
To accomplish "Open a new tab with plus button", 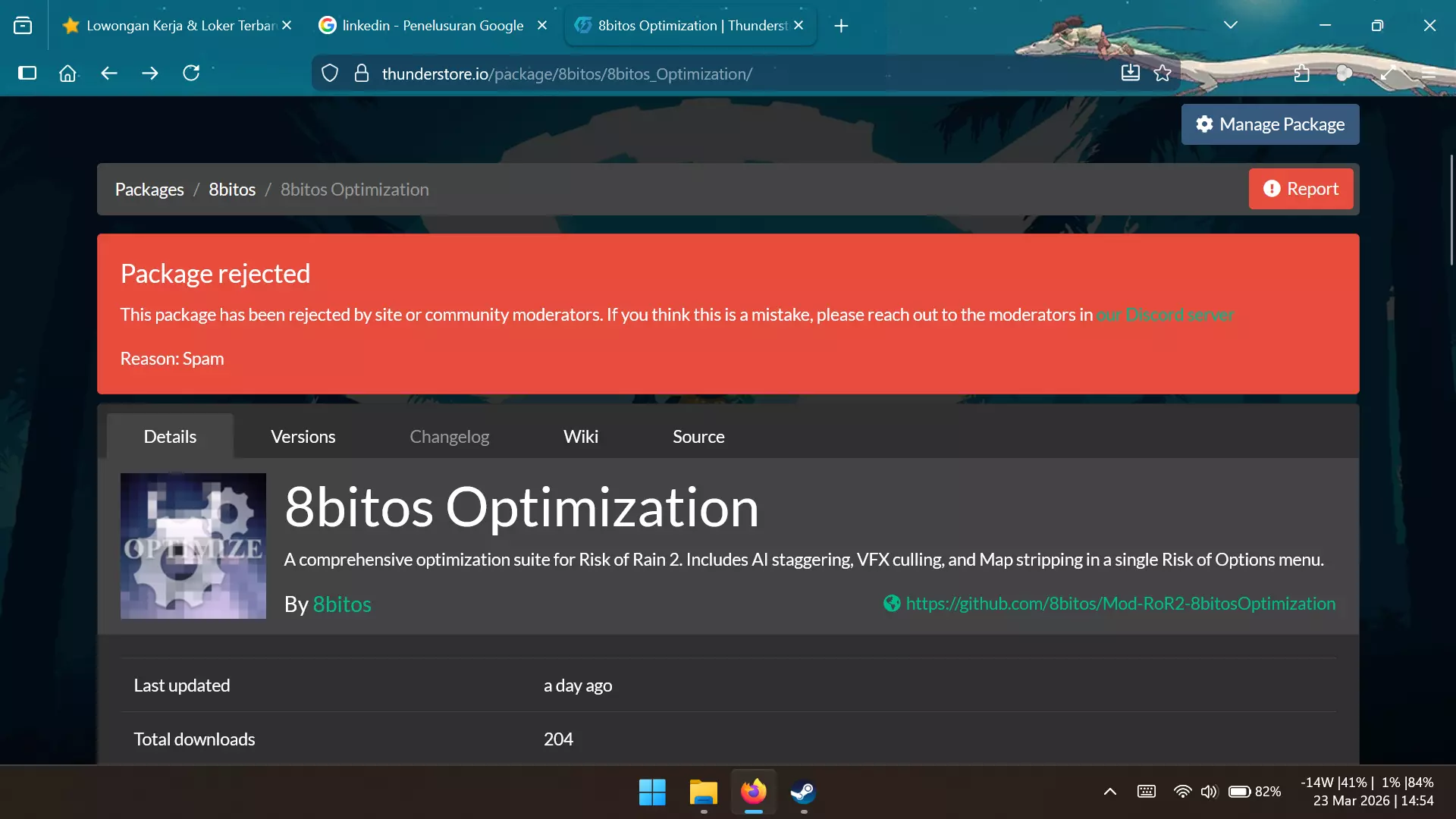I will pos(841,26).
